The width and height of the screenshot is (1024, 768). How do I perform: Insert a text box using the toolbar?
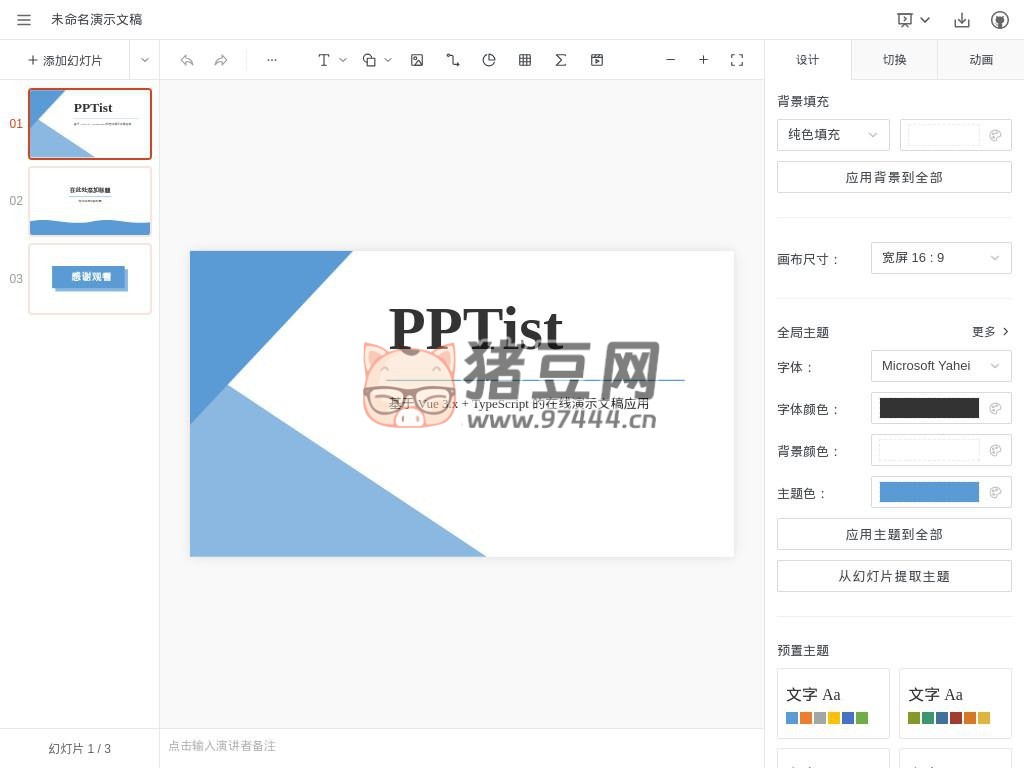(324, 60)
